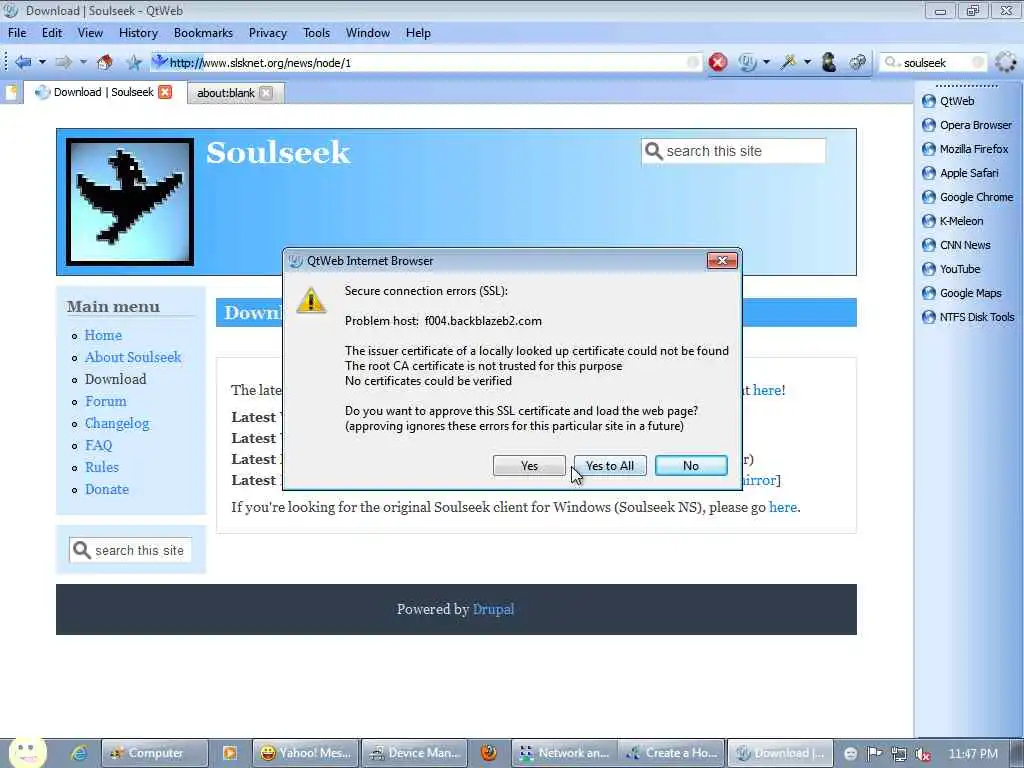Click the search magnifier in toolbar search box

point(890,63)
